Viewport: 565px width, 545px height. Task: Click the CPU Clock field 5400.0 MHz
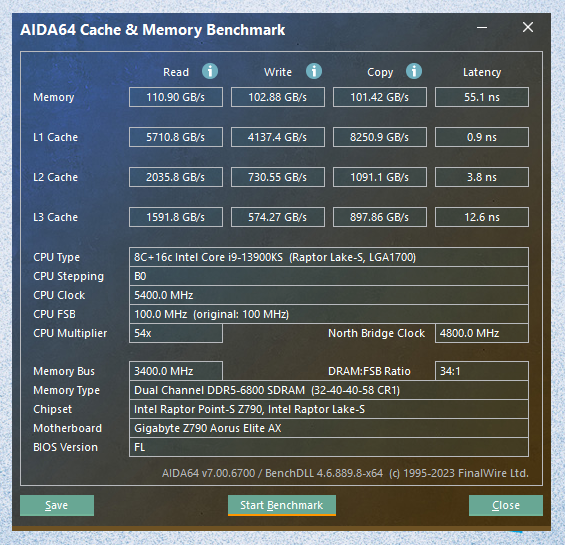coord(329,295)
